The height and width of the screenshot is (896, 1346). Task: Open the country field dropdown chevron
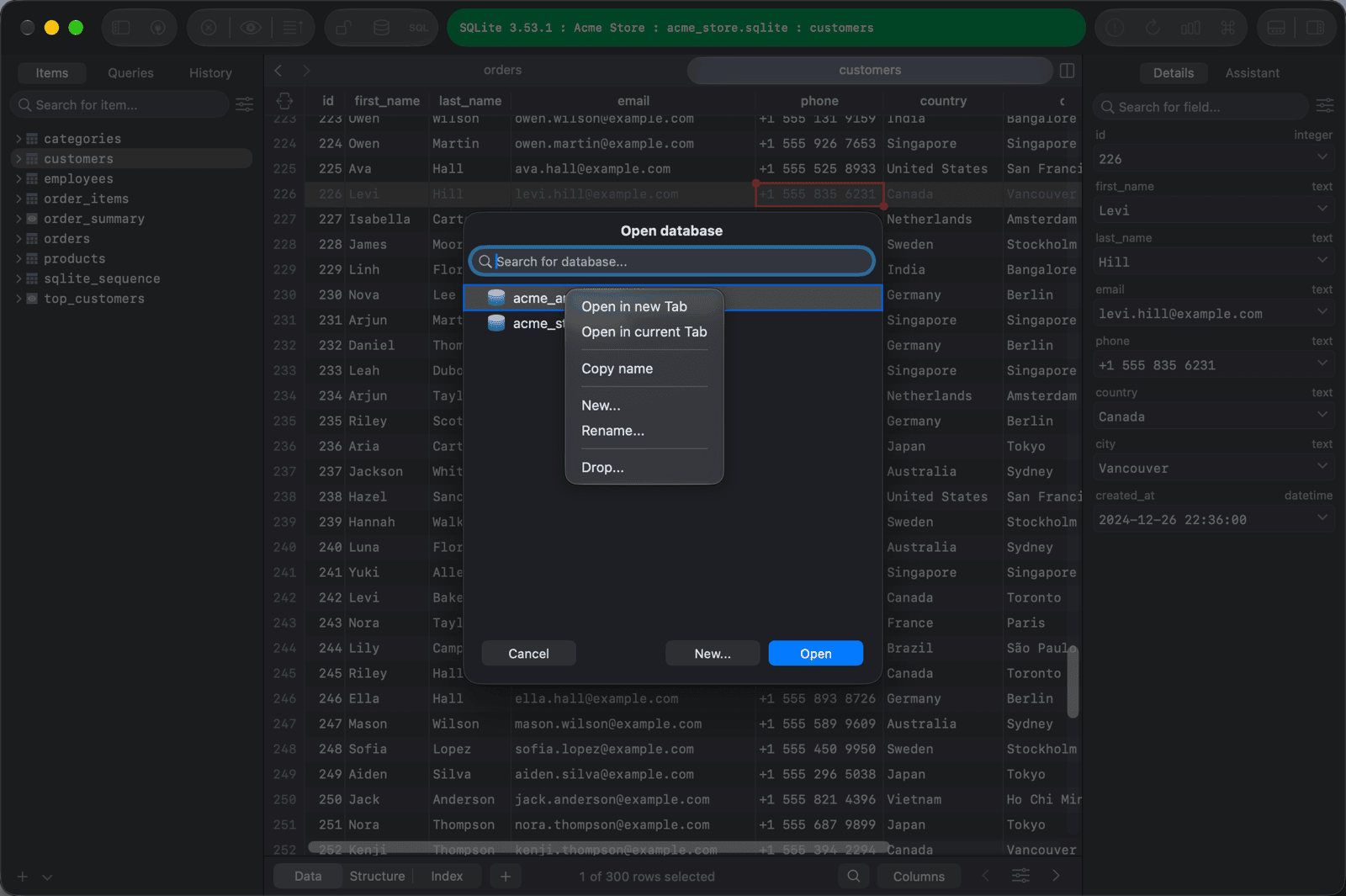tap(1322, 415)
